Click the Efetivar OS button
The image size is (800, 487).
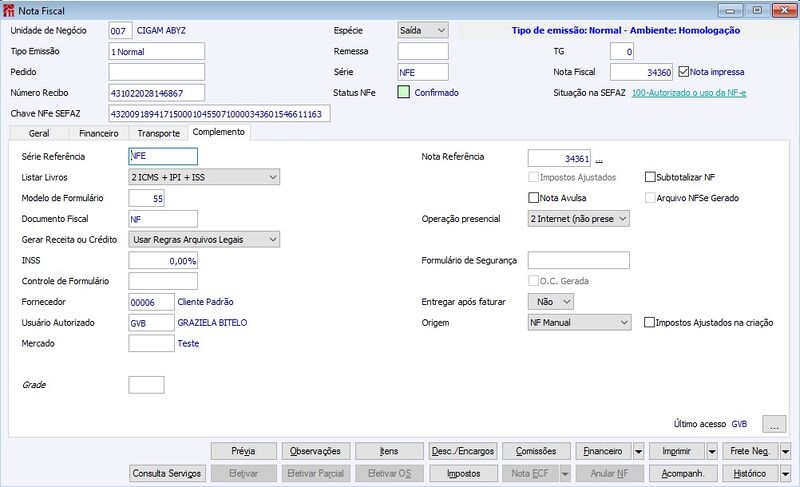(389, 474)
